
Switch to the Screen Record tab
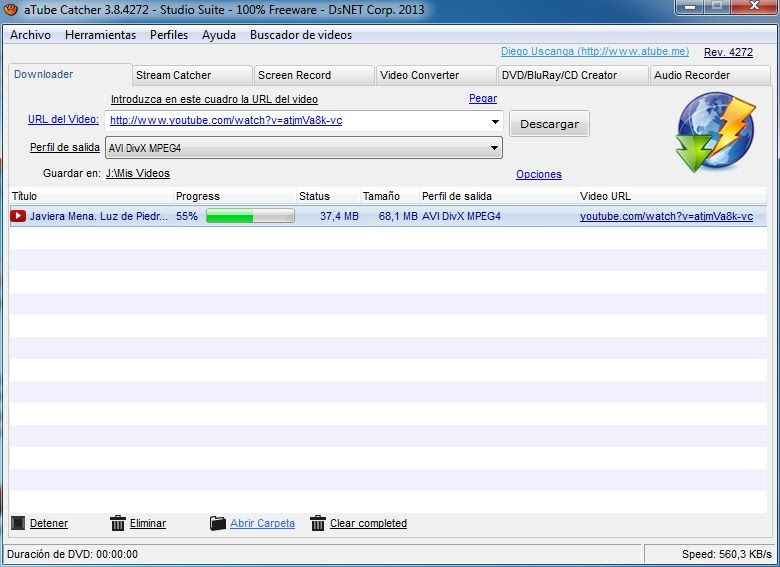[314, 75]
